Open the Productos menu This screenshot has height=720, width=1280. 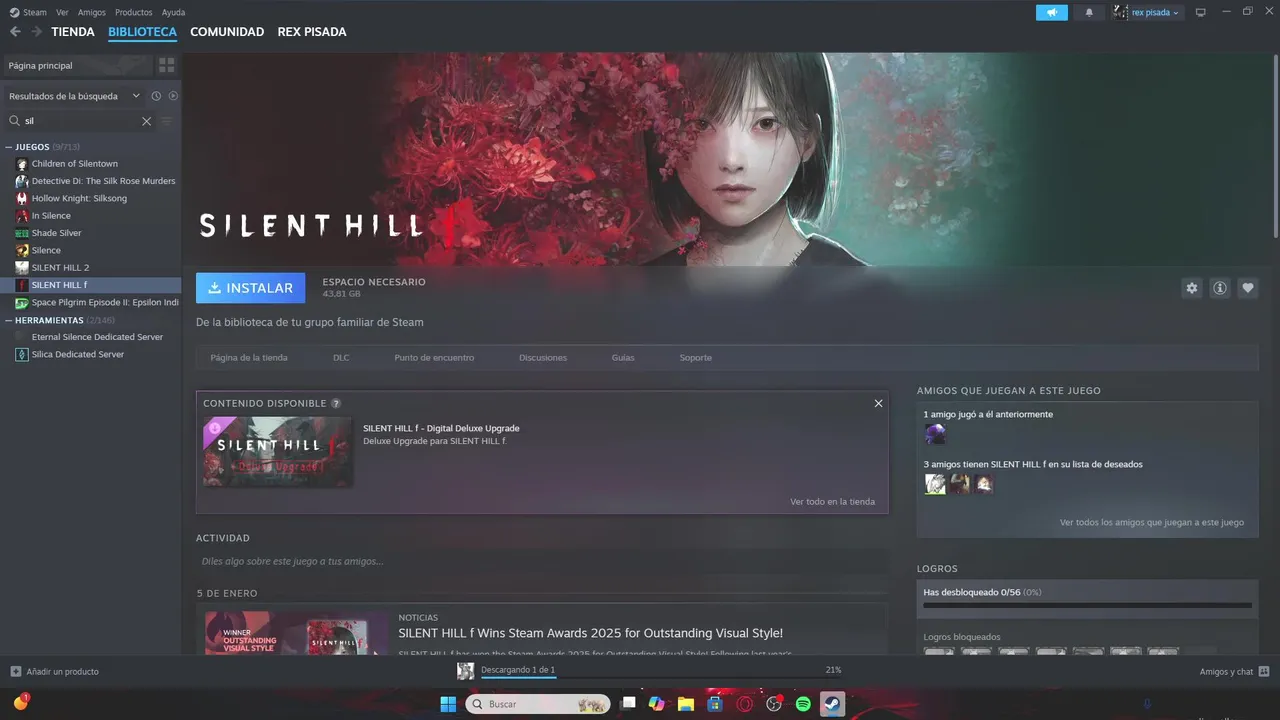pyautogui.click(x=134, y=12)
